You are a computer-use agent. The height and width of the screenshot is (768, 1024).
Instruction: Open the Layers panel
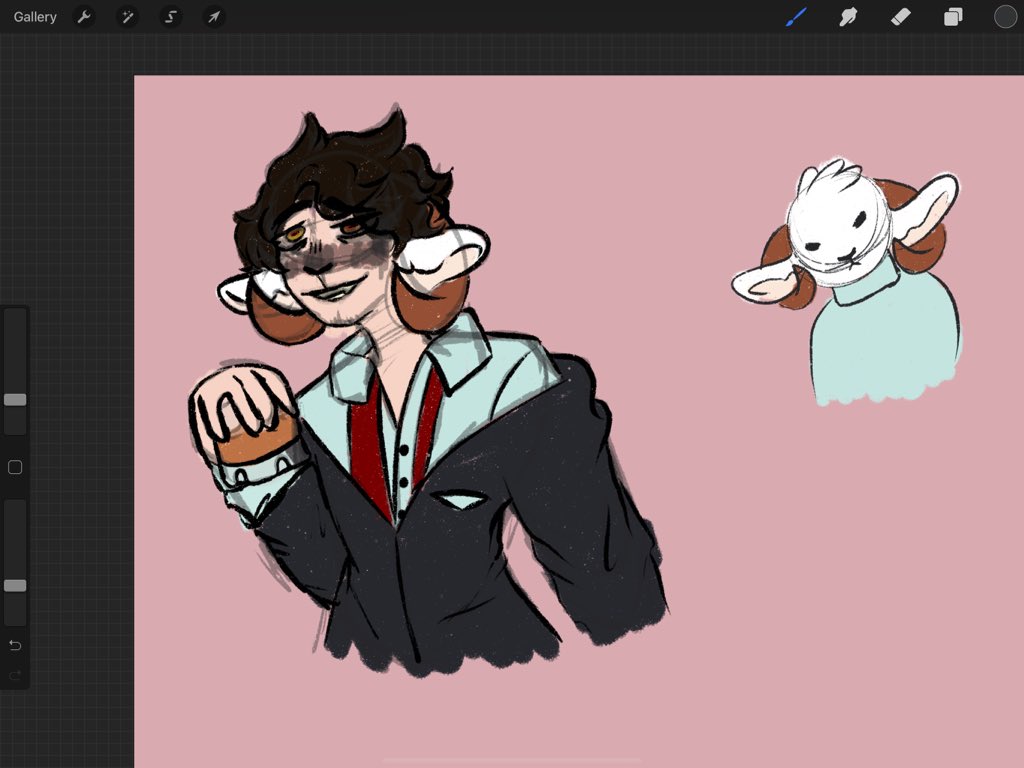point(953,17)
